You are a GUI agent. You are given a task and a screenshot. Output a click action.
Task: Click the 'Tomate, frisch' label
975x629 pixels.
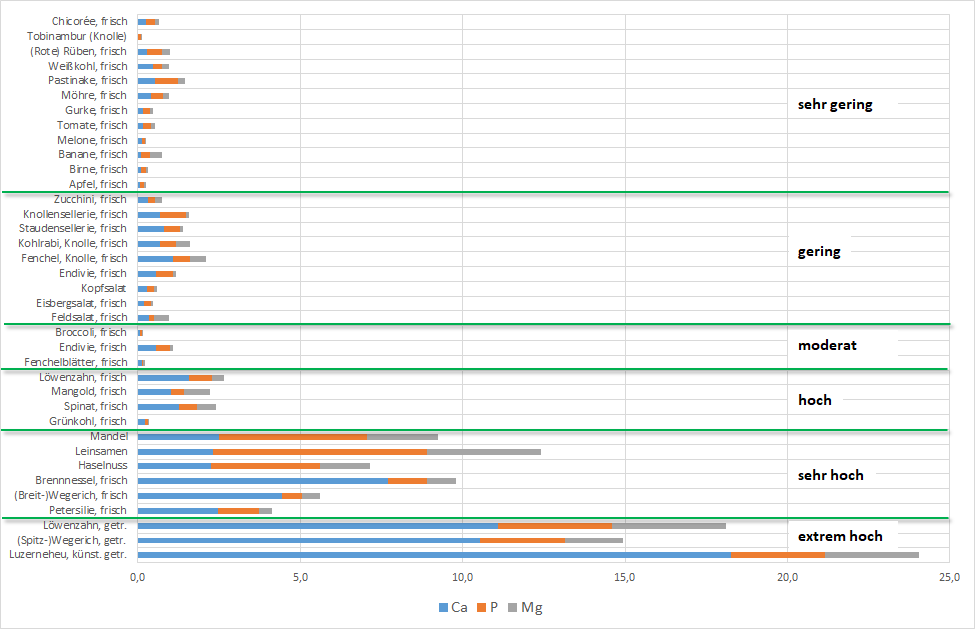92,126
